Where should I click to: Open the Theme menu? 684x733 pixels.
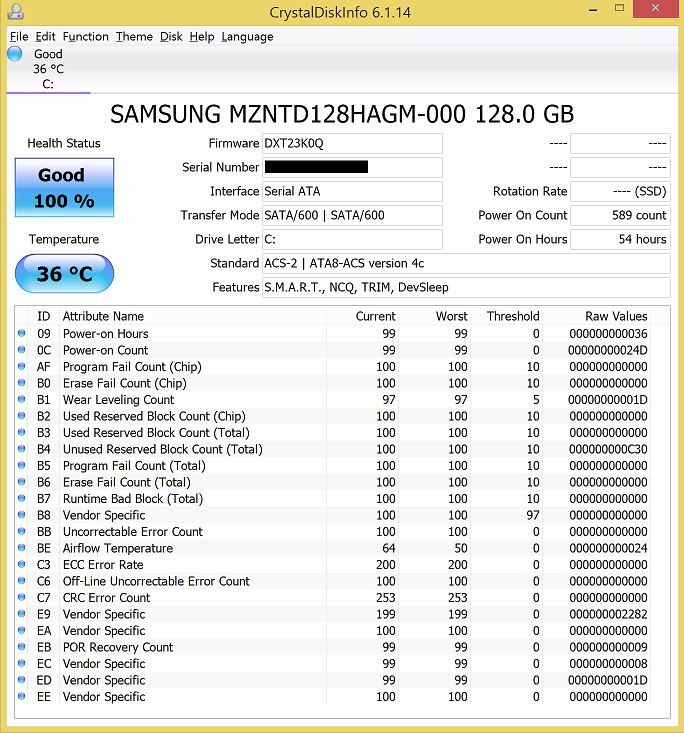[134, 36]
